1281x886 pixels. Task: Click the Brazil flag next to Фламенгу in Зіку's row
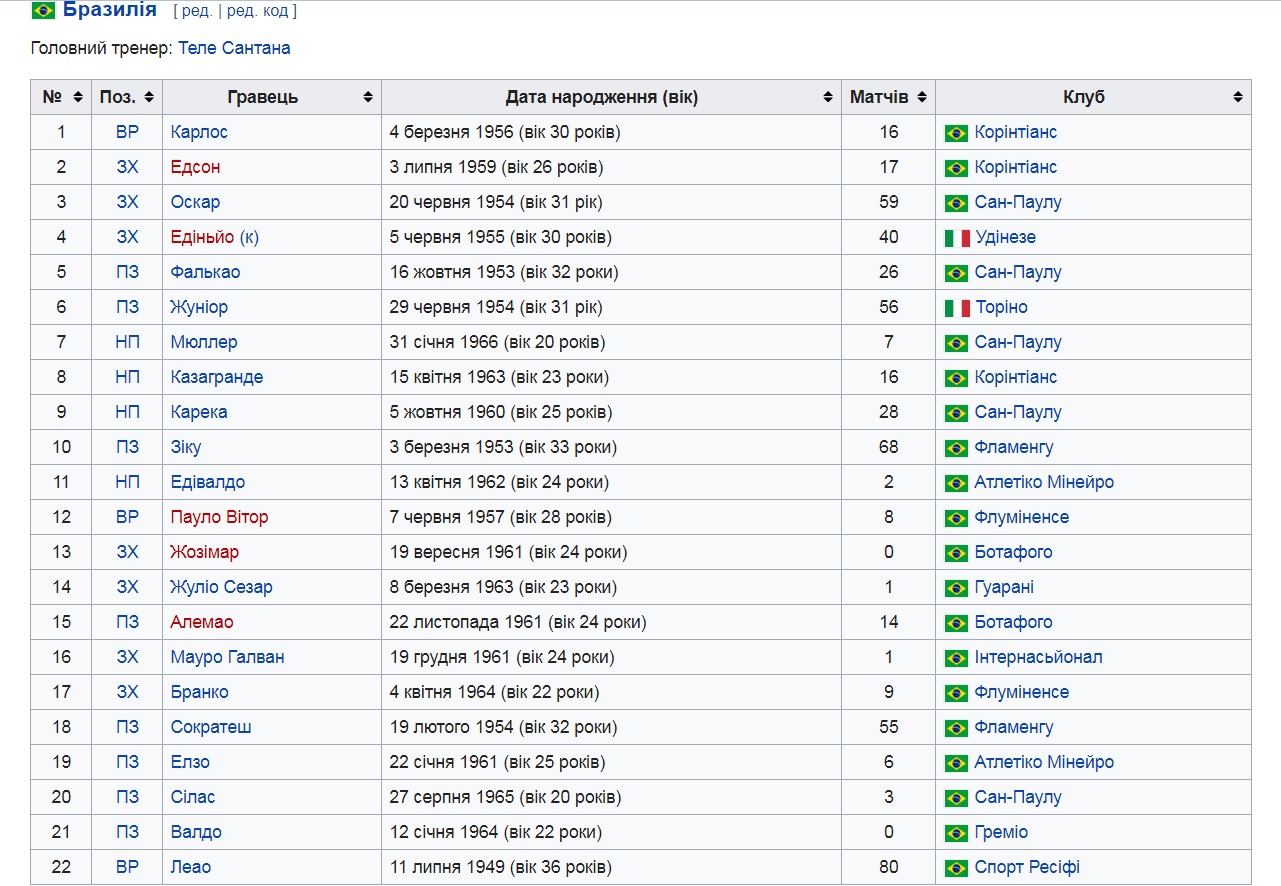pyautogui.click(x=956, y=448)
